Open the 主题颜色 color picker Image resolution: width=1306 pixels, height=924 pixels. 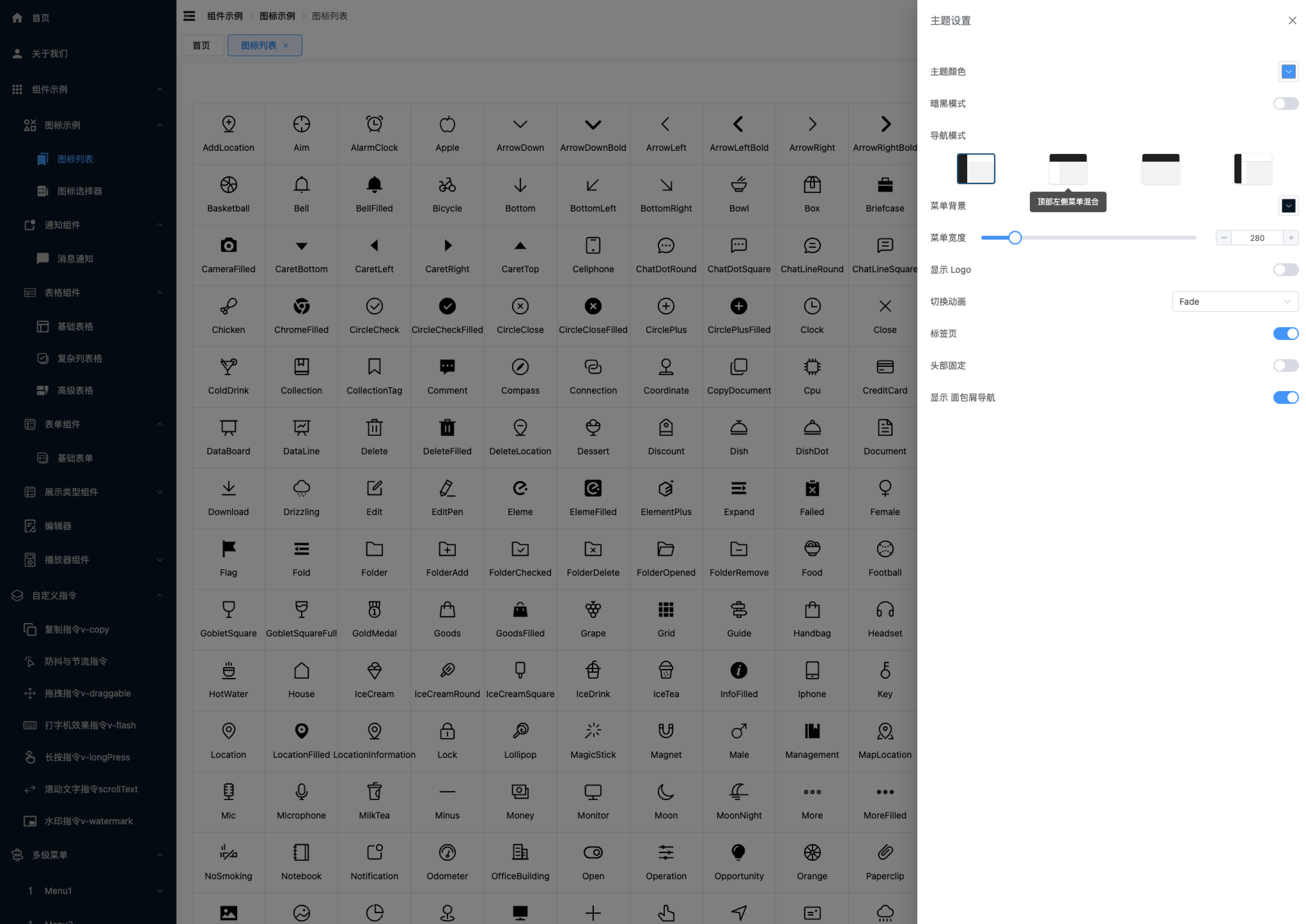[x=1288, y=72]
